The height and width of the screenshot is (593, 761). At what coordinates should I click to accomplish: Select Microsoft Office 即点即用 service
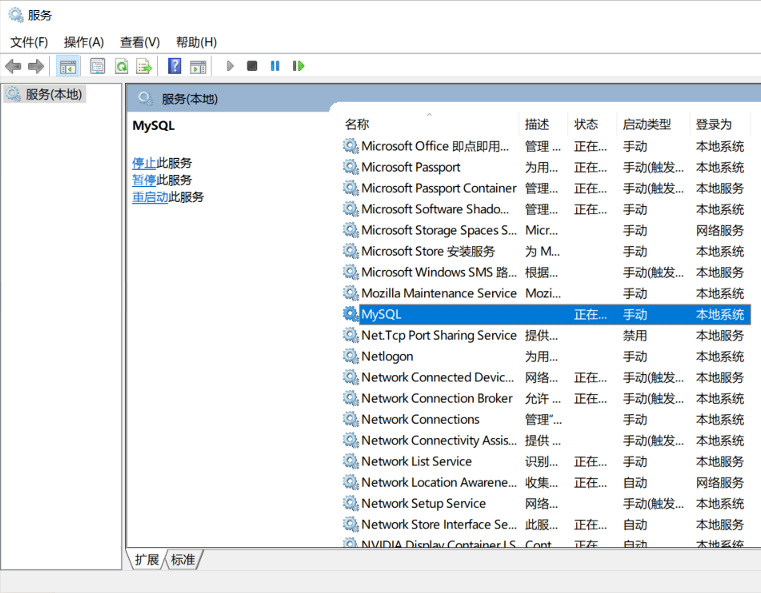tap(546, 146)
